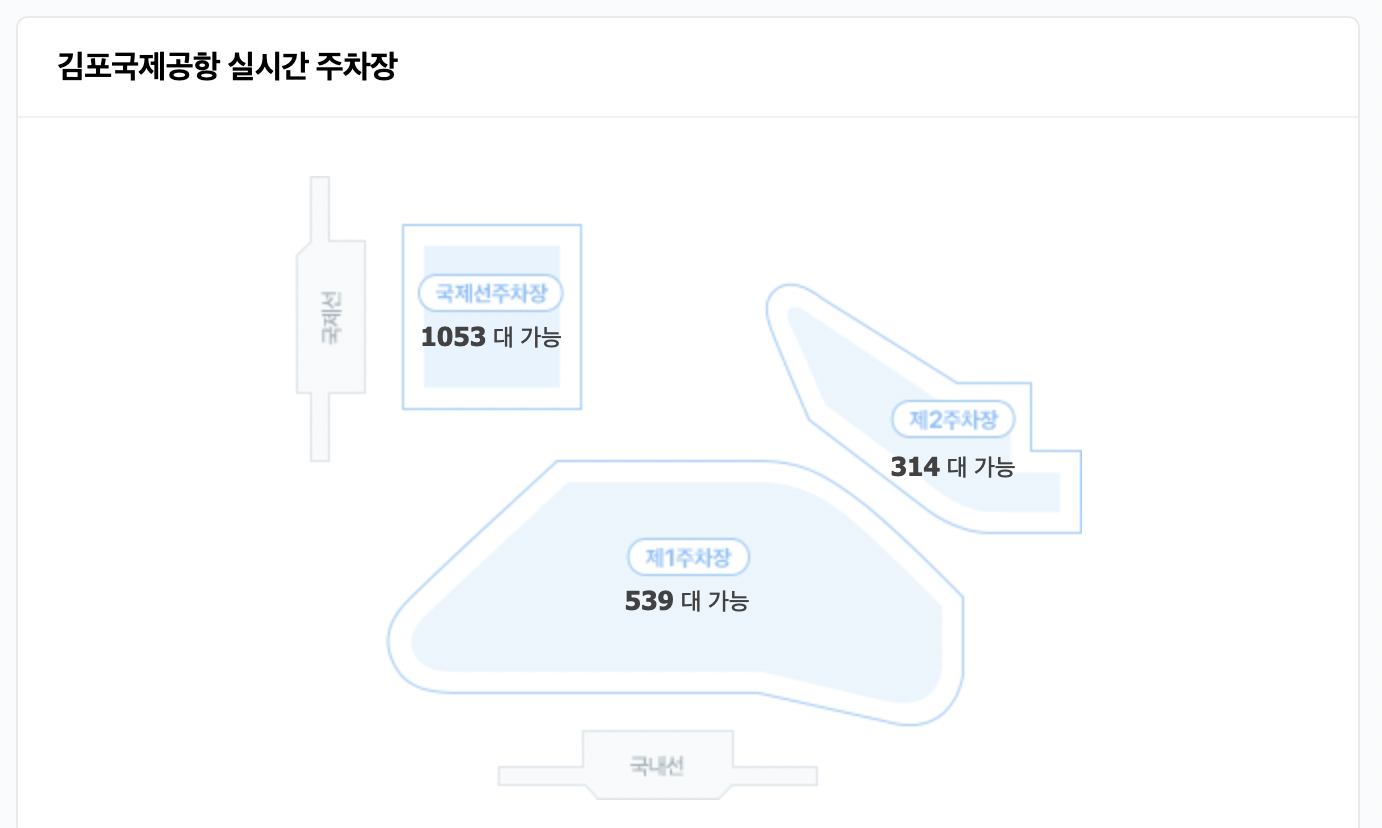Viewport: 1382px width, 828px height.
Task: Click the 제2주차장 rounded label
Action: point(953,419)
